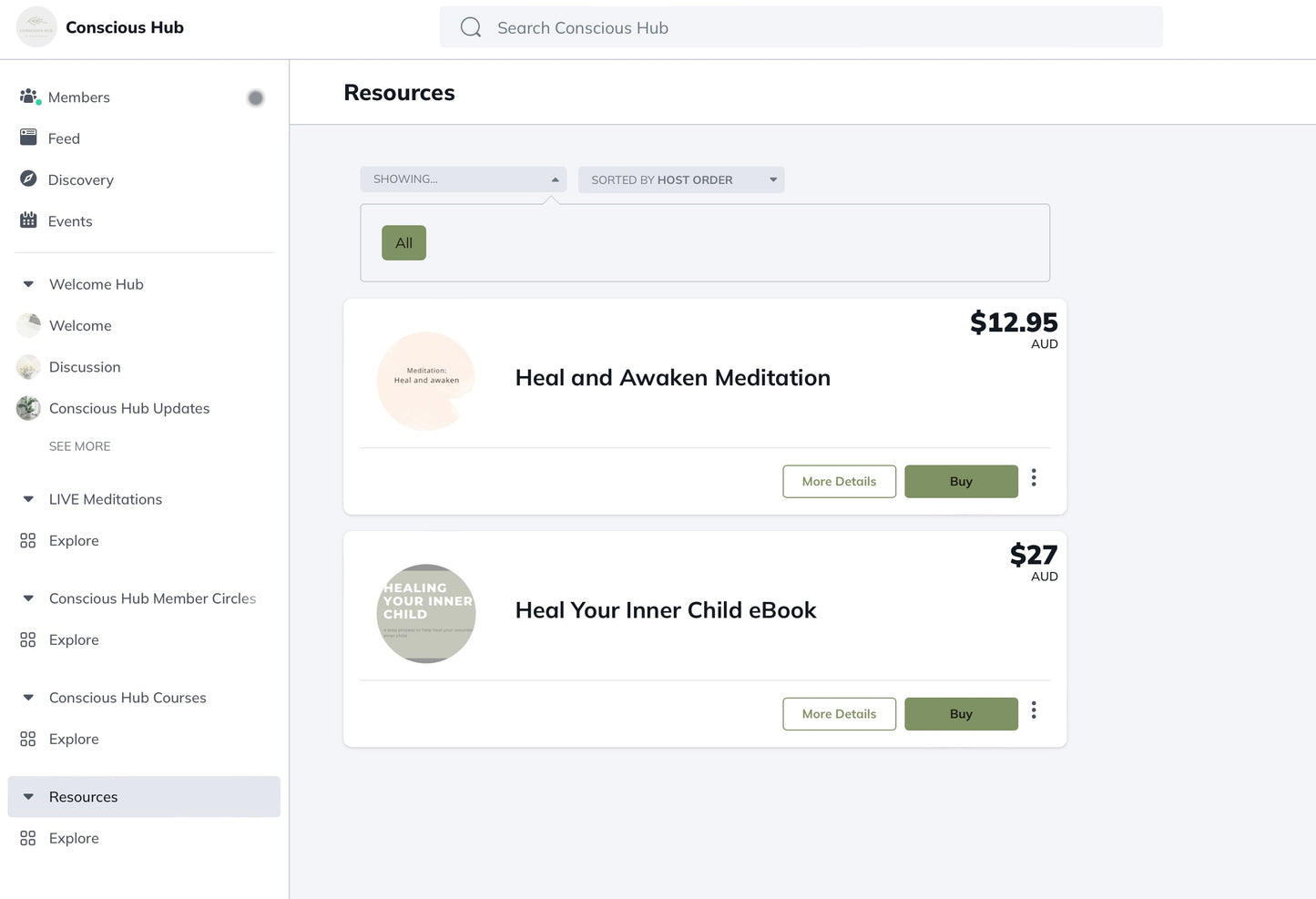The image size is (1316, 899).
Task: Click the Heal Your Inner Child thumbnail
Action: click(x=426, y=613)
